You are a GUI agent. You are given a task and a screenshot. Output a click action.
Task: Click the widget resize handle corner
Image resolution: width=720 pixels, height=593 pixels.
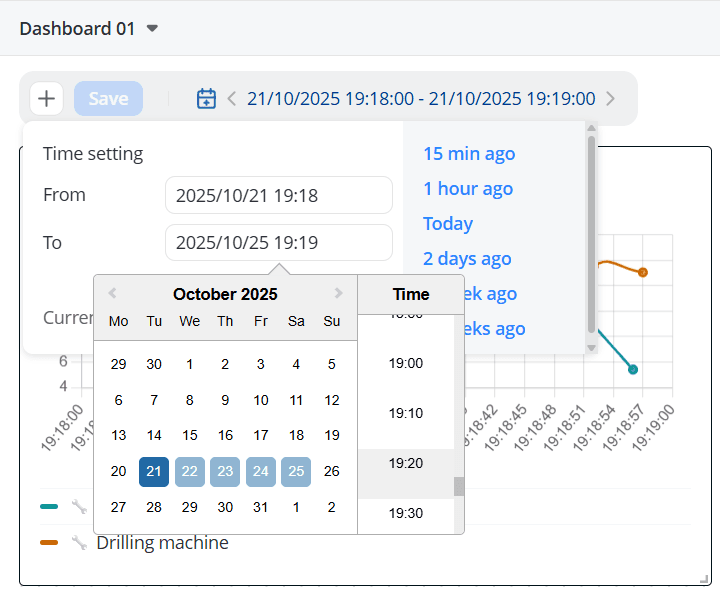[704, 579]
